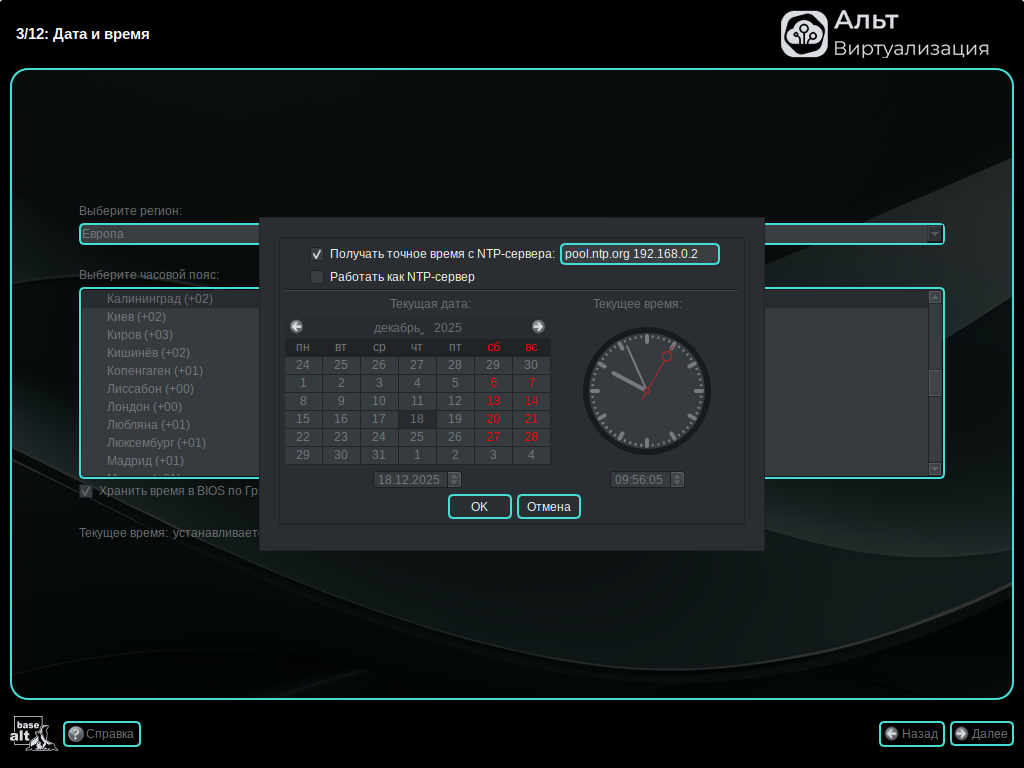The height and width of the screenshot is (768, 1024).
Task: Go back with the Назад button
Action: coord(911,734)
